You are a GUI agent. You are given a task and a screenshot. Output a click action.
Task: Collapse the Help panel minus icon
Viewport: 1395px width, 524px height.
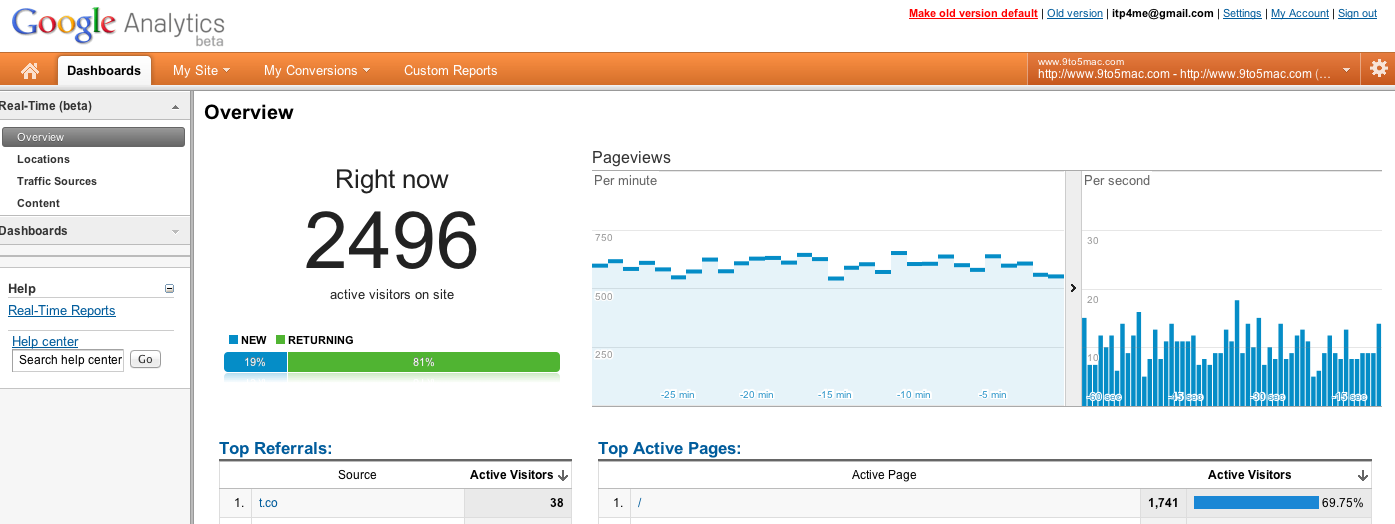[x=169, y=289]
